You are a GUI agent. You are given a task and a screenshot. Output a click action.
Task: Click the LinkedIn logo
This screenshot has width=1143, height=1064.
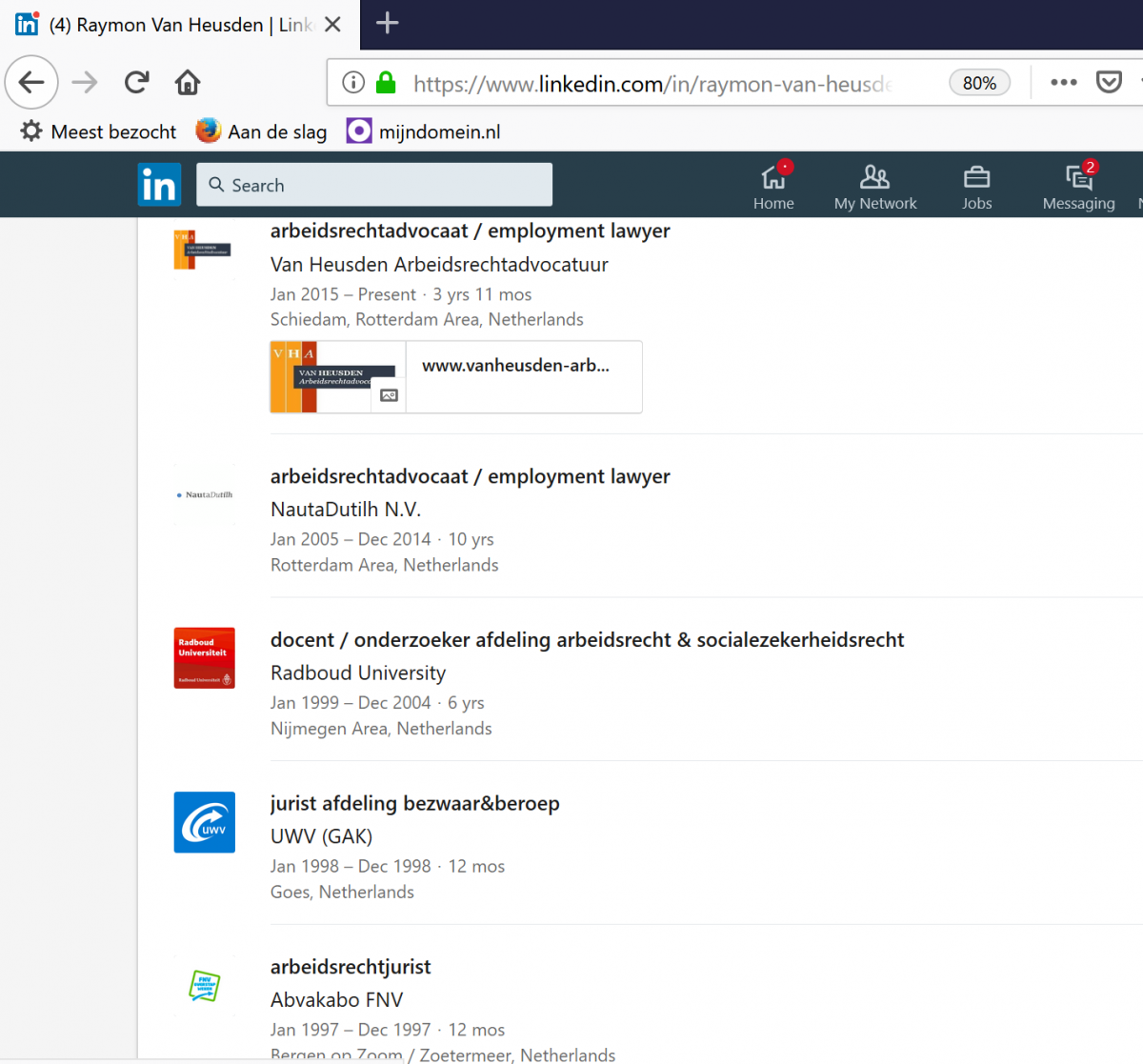pyautogui.click(x=159, y=184)
